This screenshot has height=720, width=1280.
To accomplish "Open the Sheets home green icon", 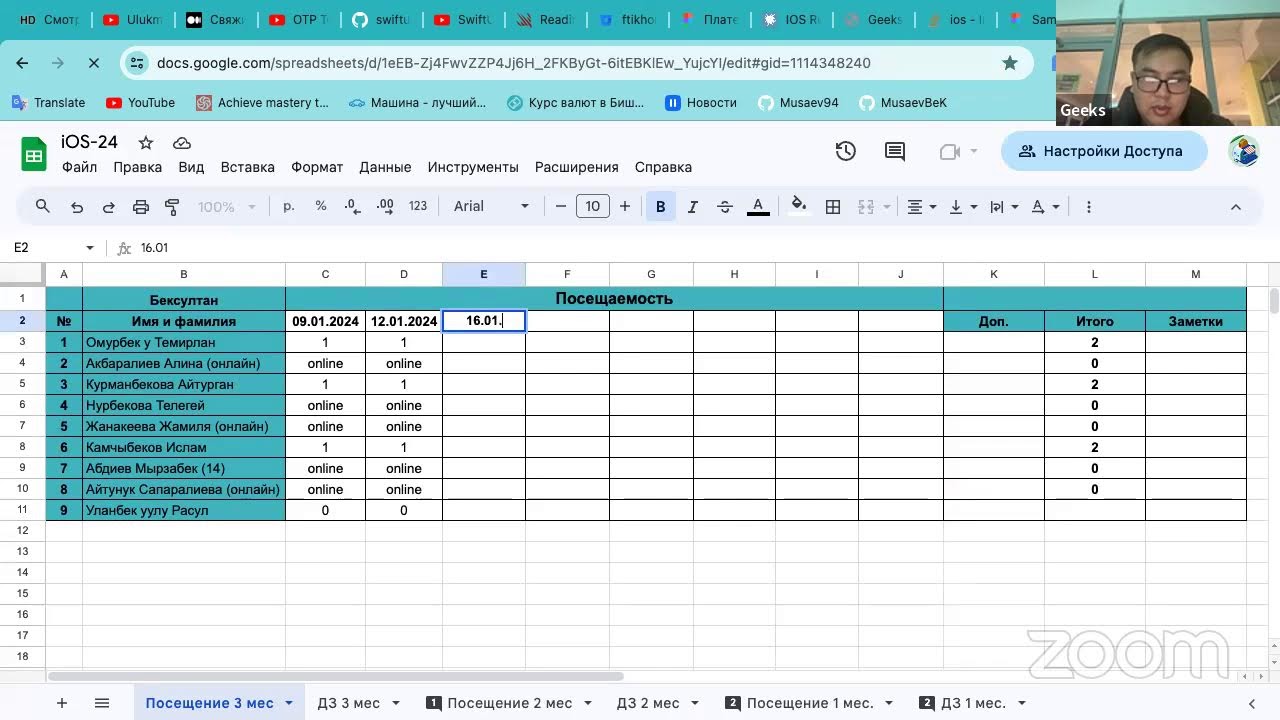I will point(34,154).
